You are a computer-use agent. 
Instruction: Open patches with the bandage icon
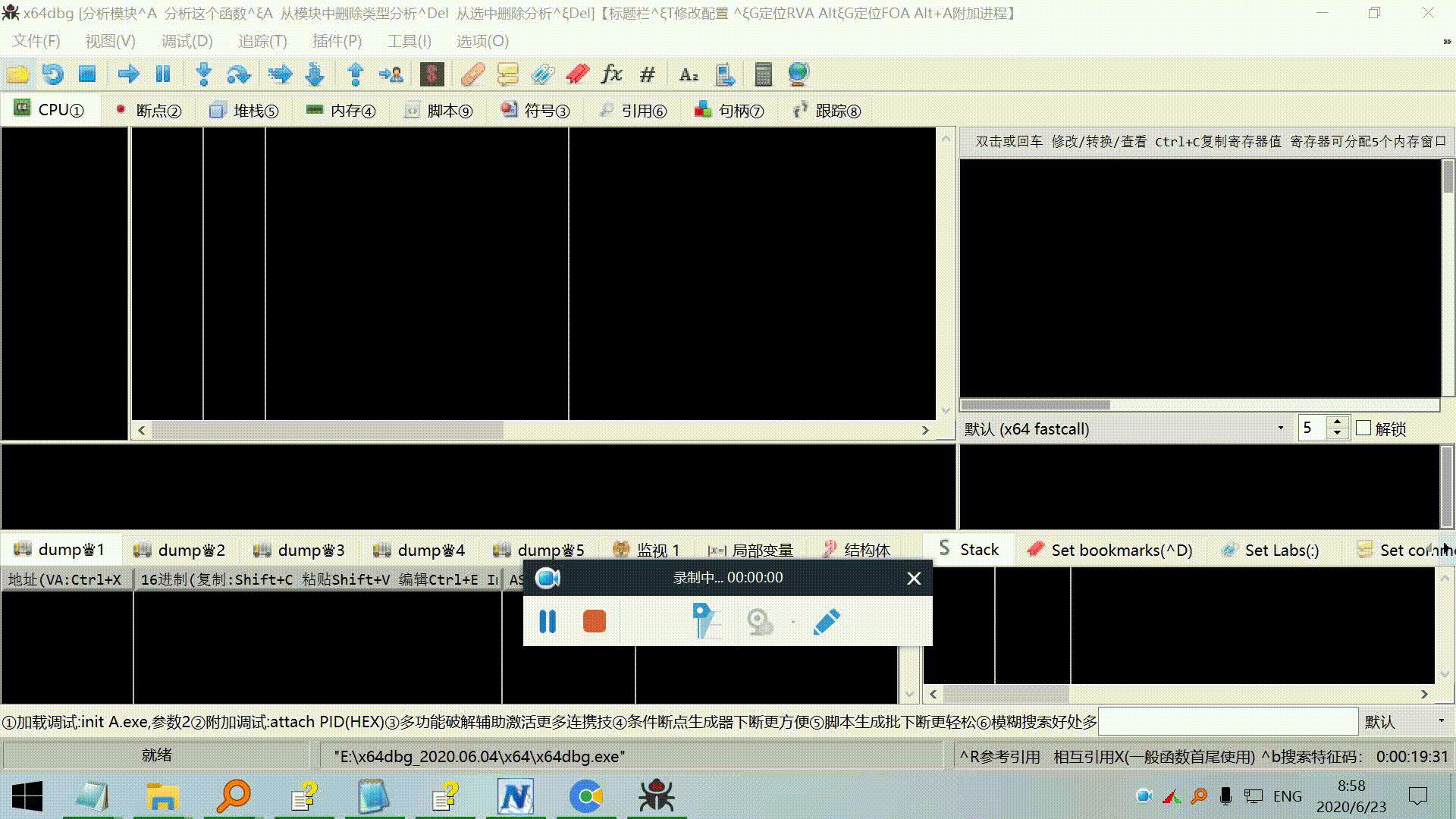[x=472, y=74]
